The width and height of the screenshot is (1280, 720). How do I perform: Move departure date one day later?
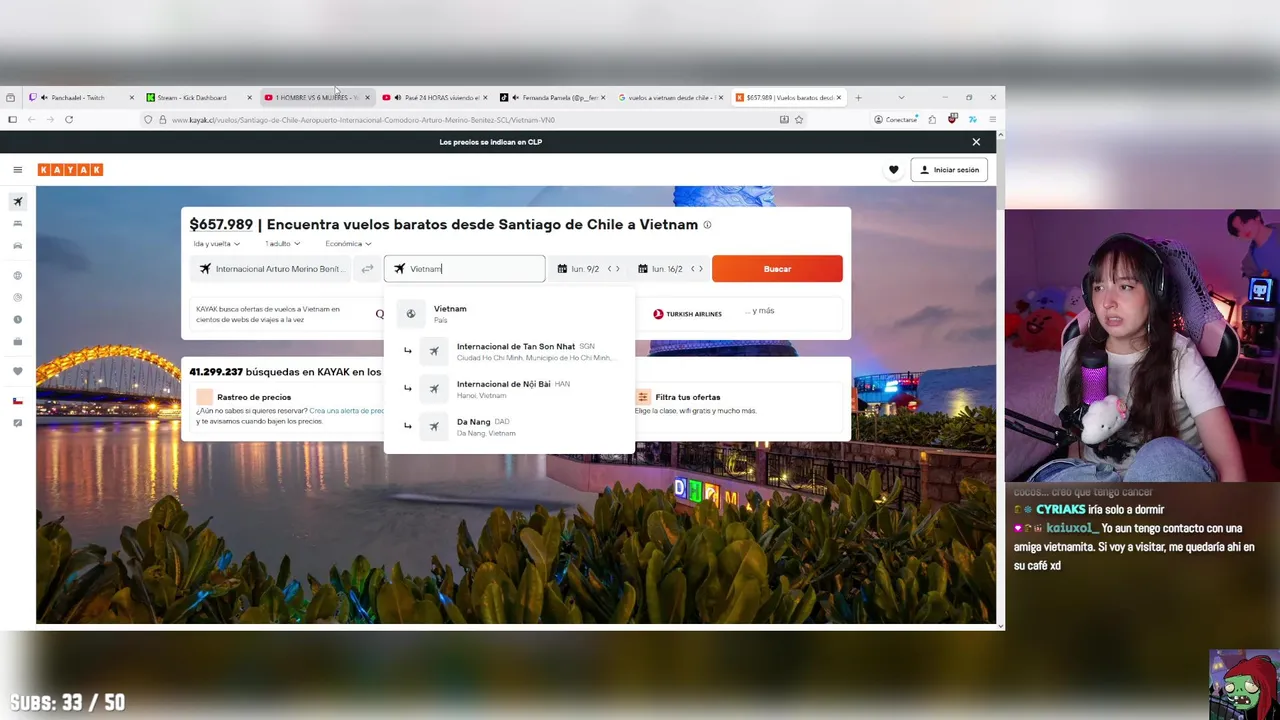tap(618, 269)
